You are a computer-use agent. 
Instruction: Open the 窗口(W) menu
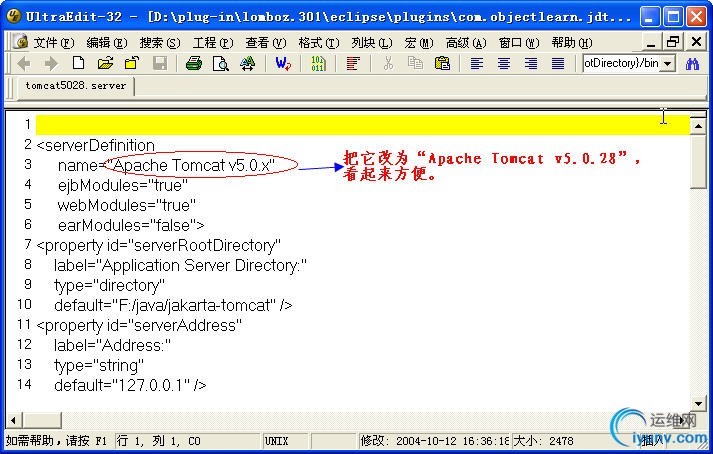click(x=519, y=43)
